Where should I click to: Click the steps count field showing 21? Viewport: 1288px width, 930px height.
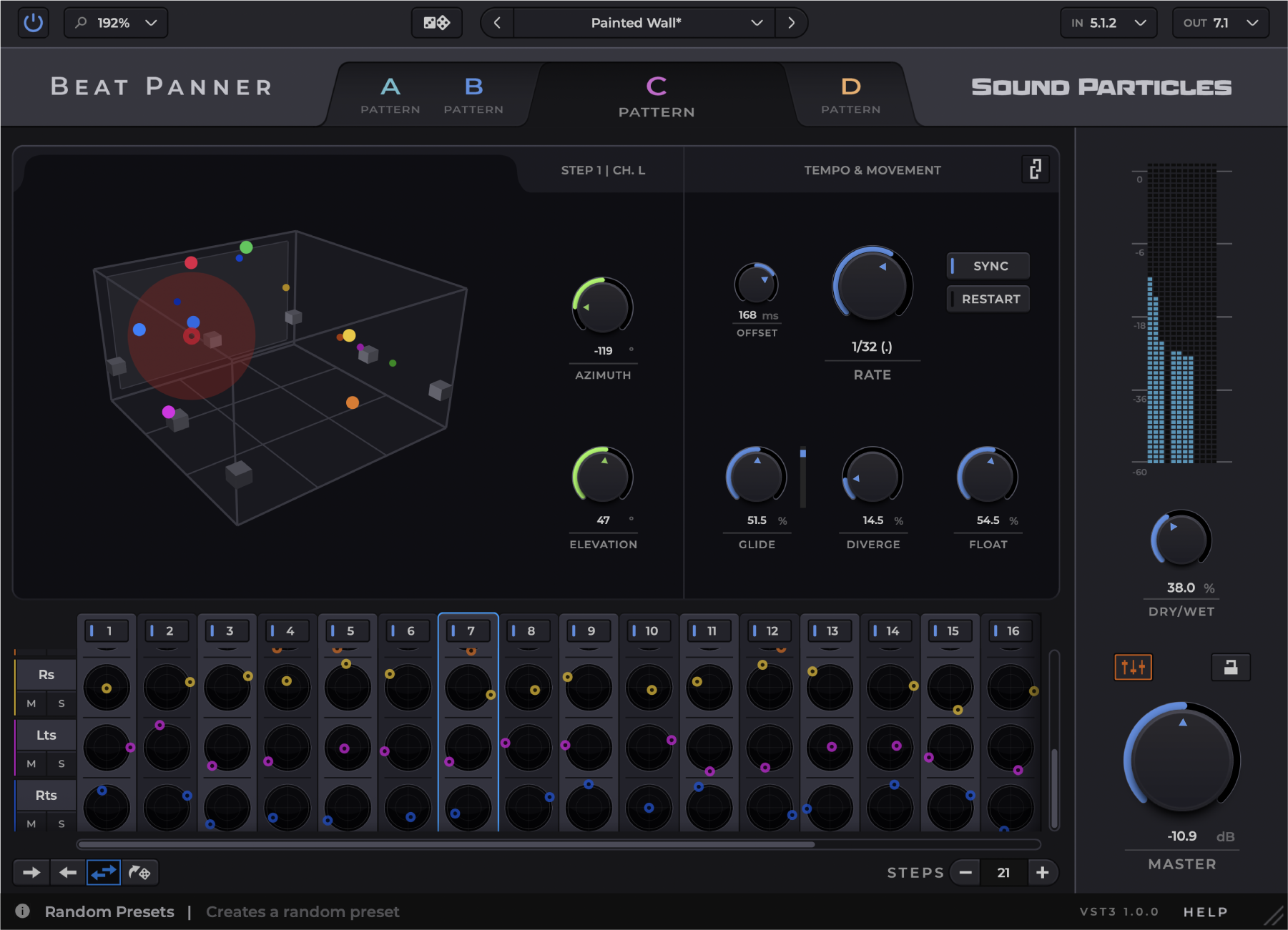1003,872
